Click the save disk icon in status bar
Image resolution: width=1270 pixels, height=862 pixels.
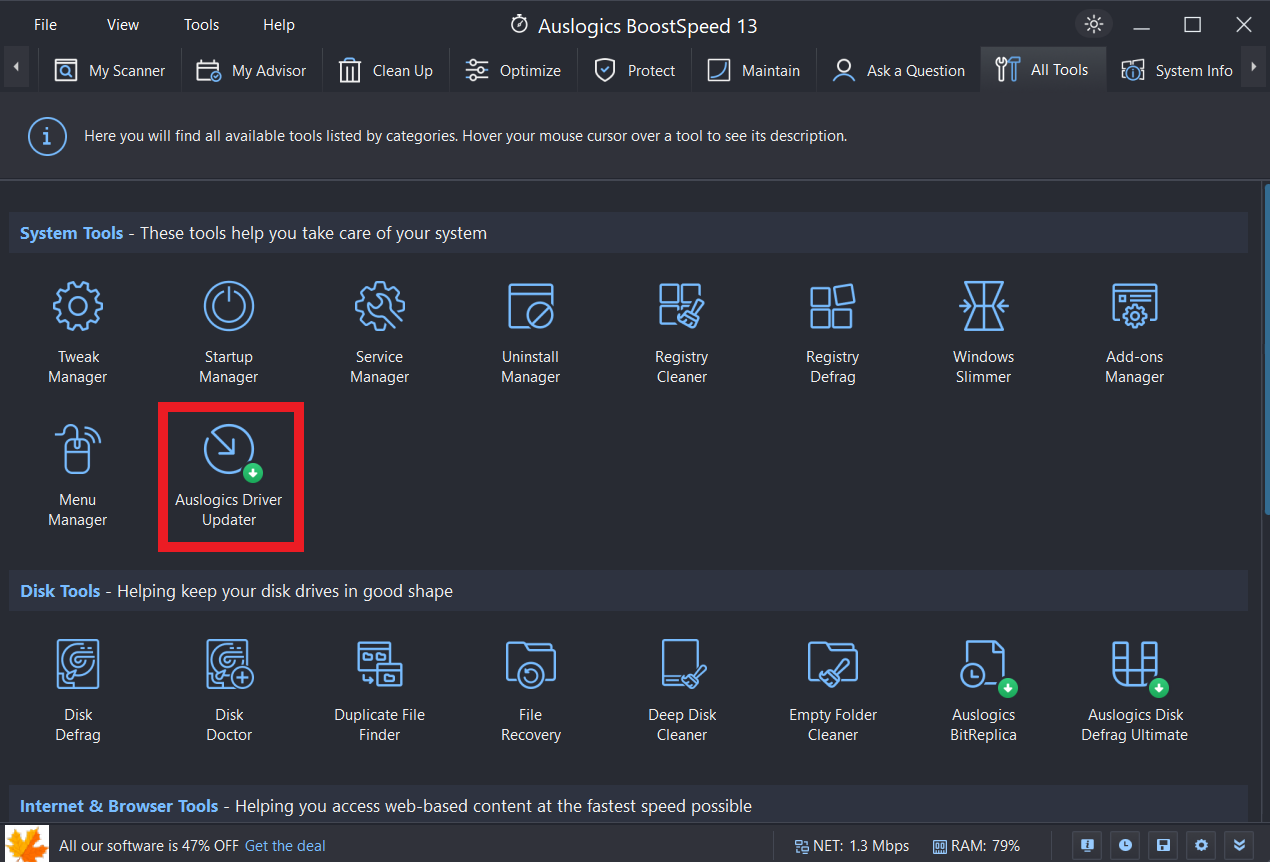tap(1163, 845)
